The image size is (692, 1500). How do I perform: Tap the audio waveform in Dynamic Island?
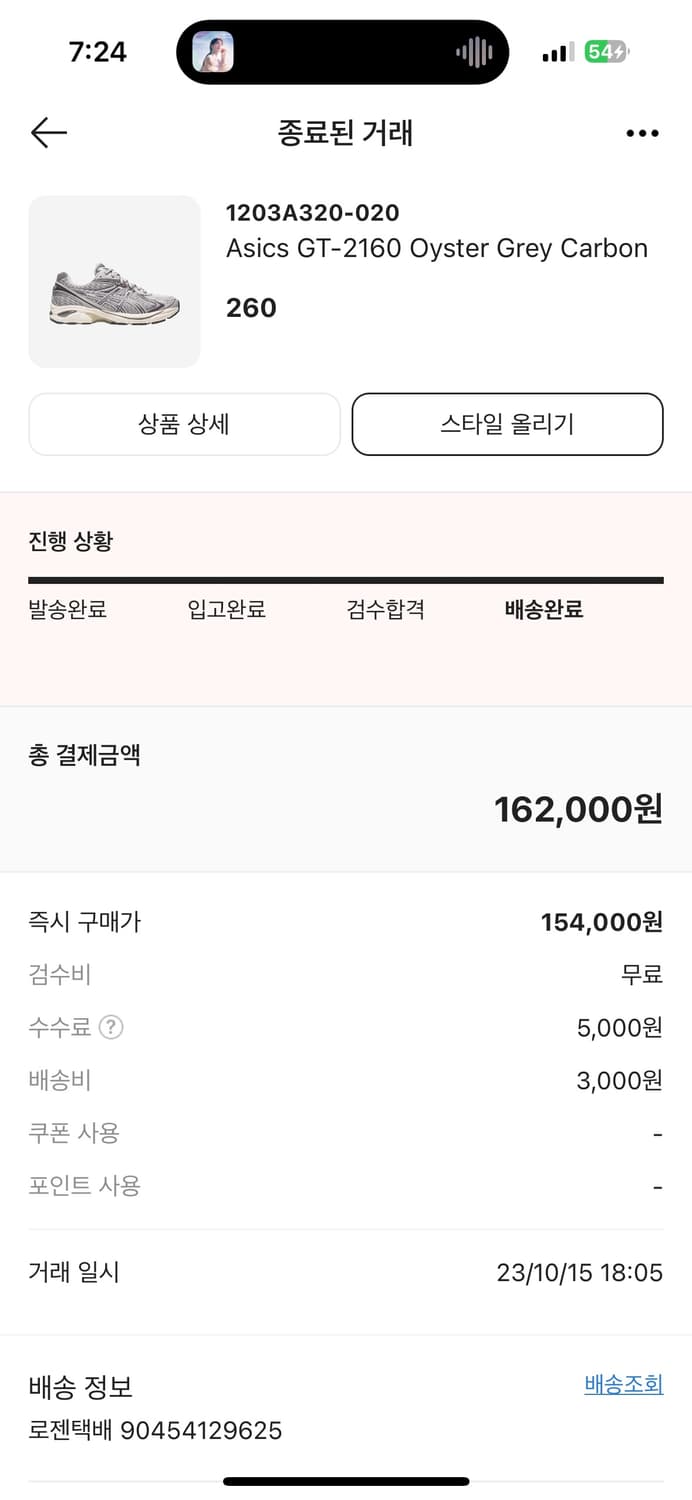click(x=474, y=52)
